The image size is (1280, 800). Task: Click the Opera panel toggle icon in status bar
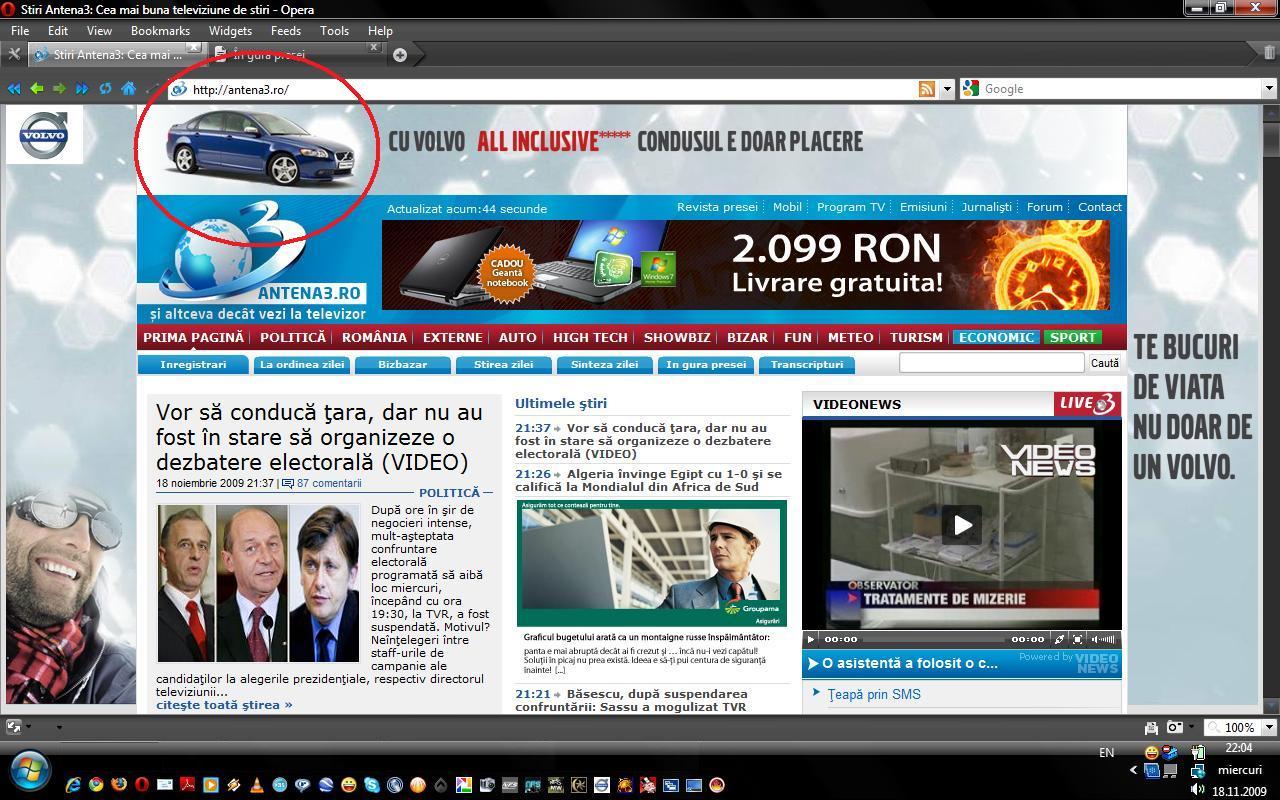click(x=14, y=727)
